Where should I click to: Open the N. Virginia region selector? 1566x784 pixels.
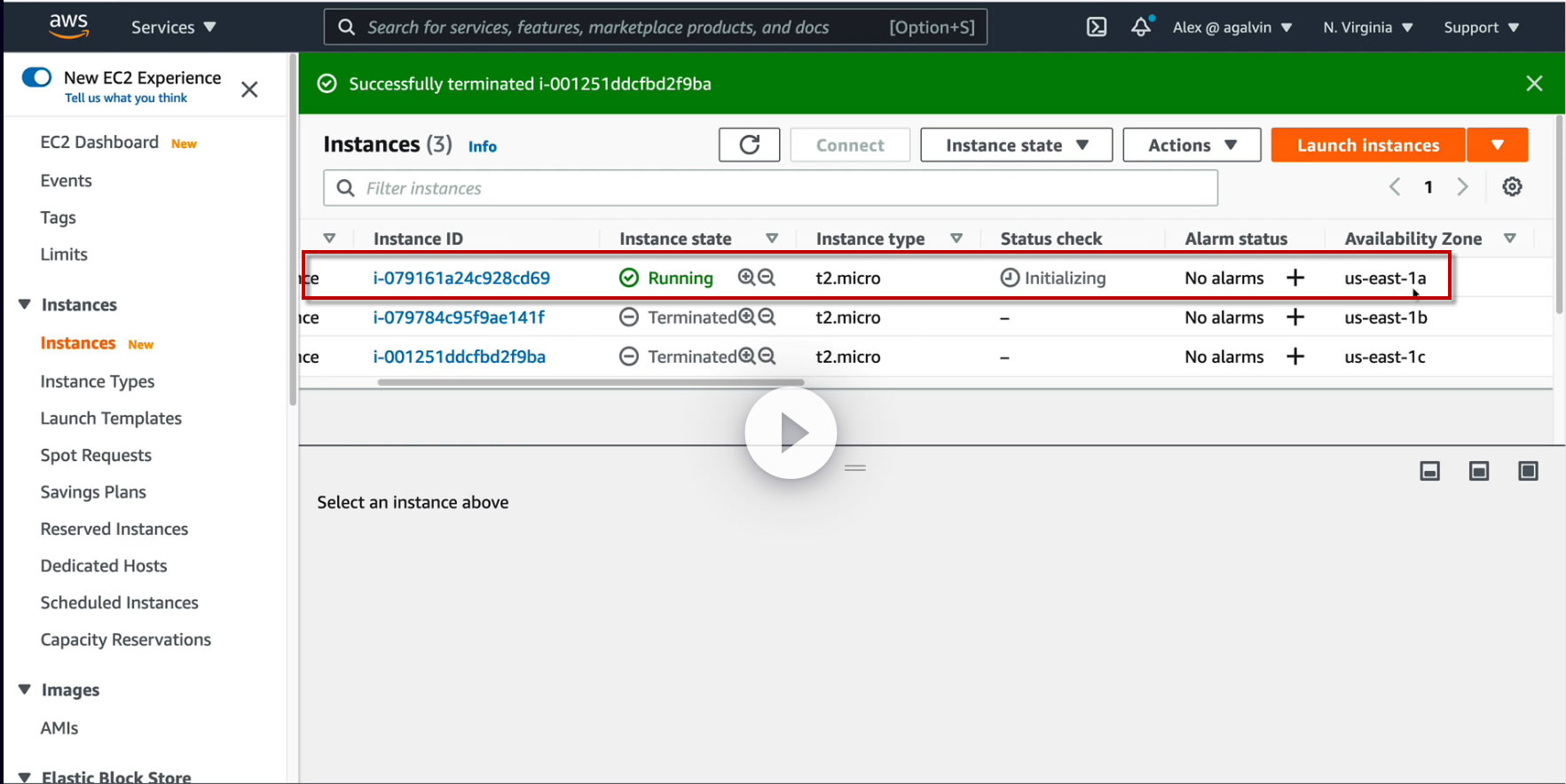click(x=1367, y=27)
